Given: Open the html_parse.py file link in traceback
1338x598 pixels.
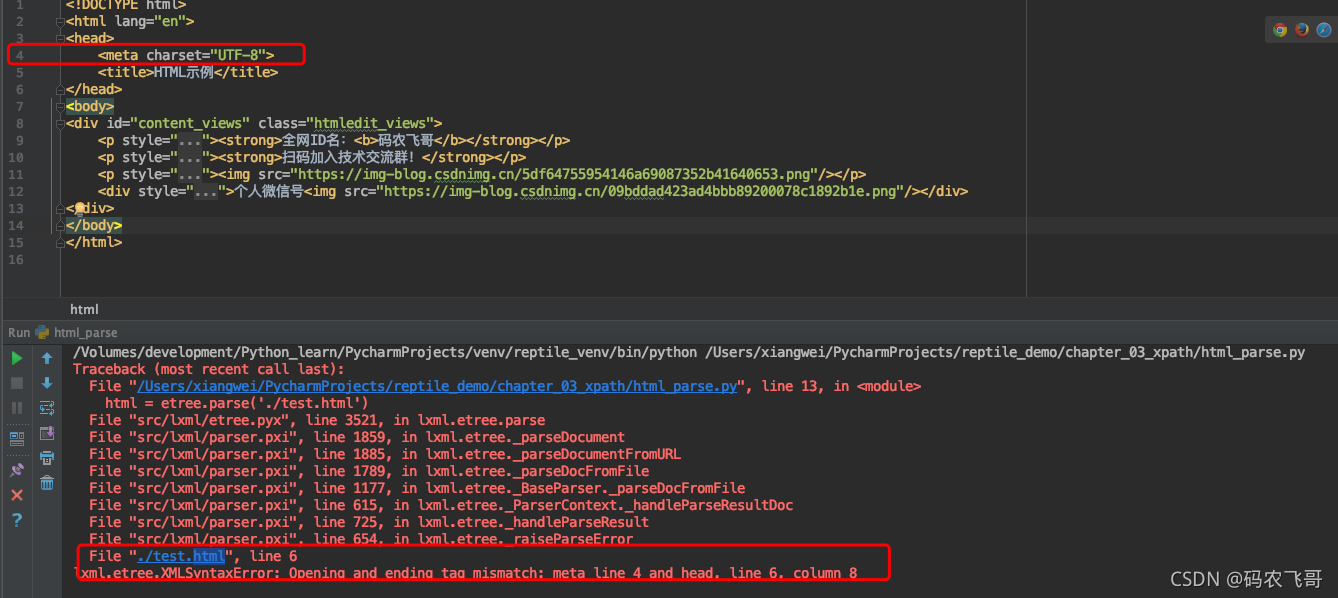Looking at the screenshot, I should pos(437,386).
